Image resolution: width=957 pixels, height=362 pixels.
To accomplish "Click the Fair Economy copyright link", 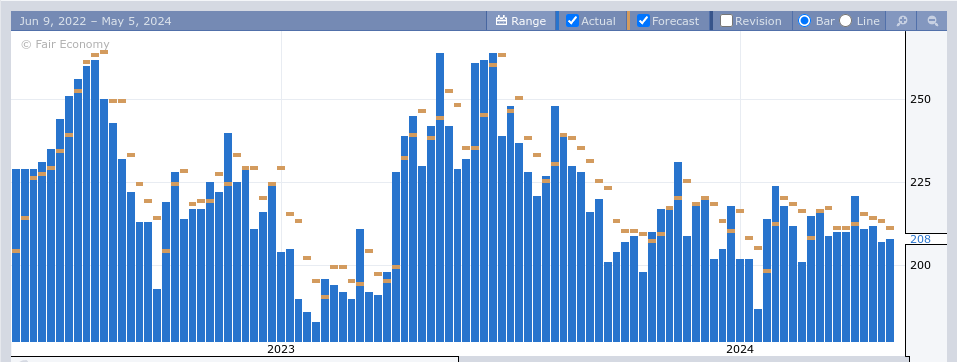I will (65, 45).
